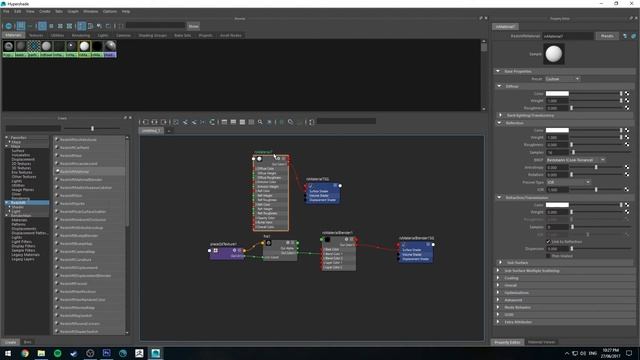This screenshot has height=360, width=640.
Task: Expand the Coating section
Action: [x=498, y=278]
